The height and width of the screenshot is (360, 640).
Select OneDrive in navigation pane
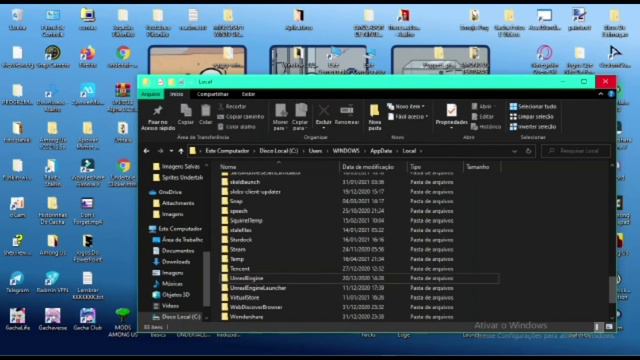coord(170,192)
